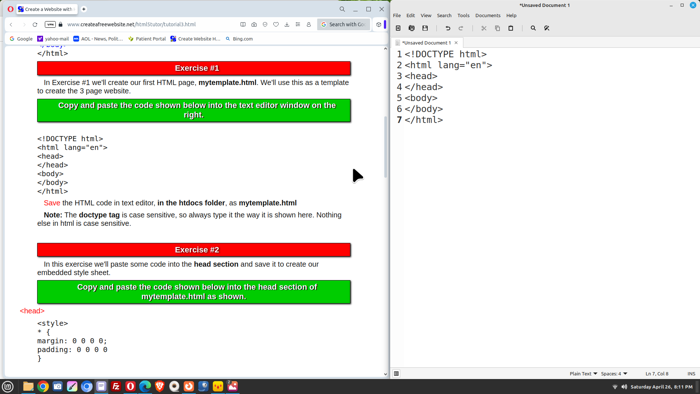This screenshot has width=700, height=394.
Task: Open View menu in text editor
Action: [x=426, y=16]
